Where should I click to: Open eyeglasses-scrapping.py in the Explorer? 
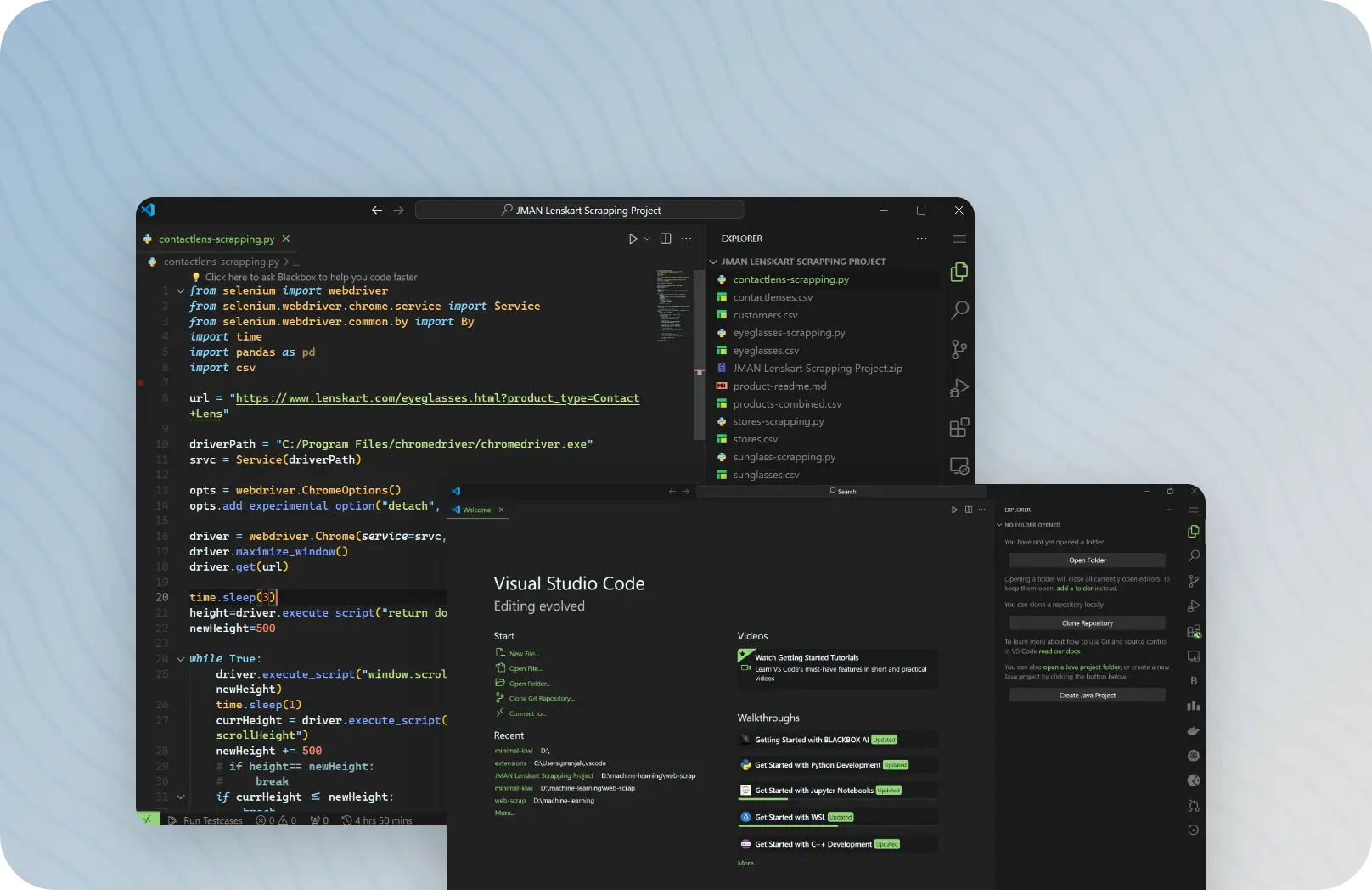coord(789,333)
